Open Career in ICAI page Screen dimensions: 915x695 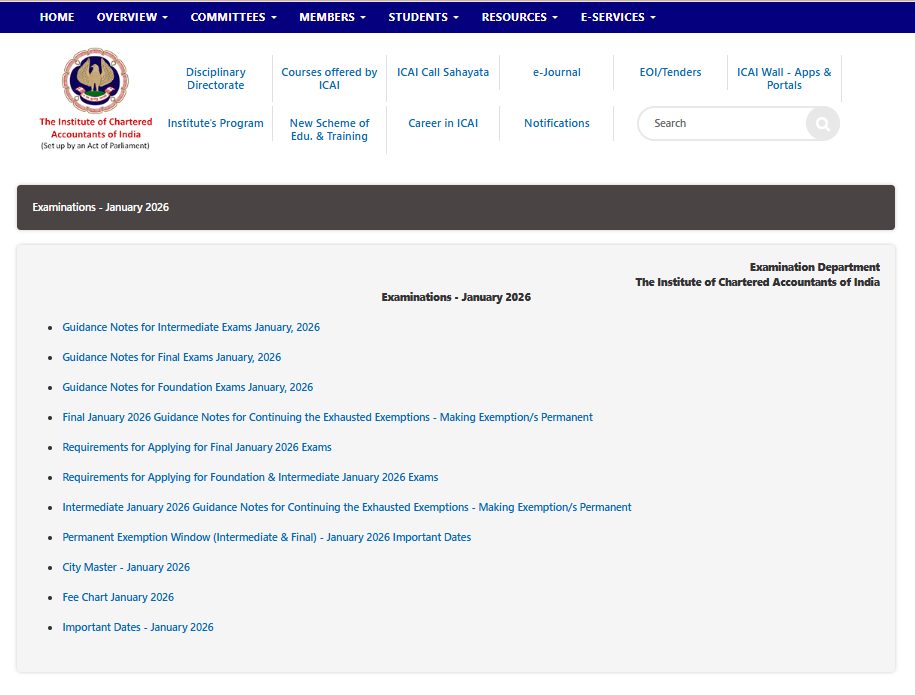(x=443, y=123)
